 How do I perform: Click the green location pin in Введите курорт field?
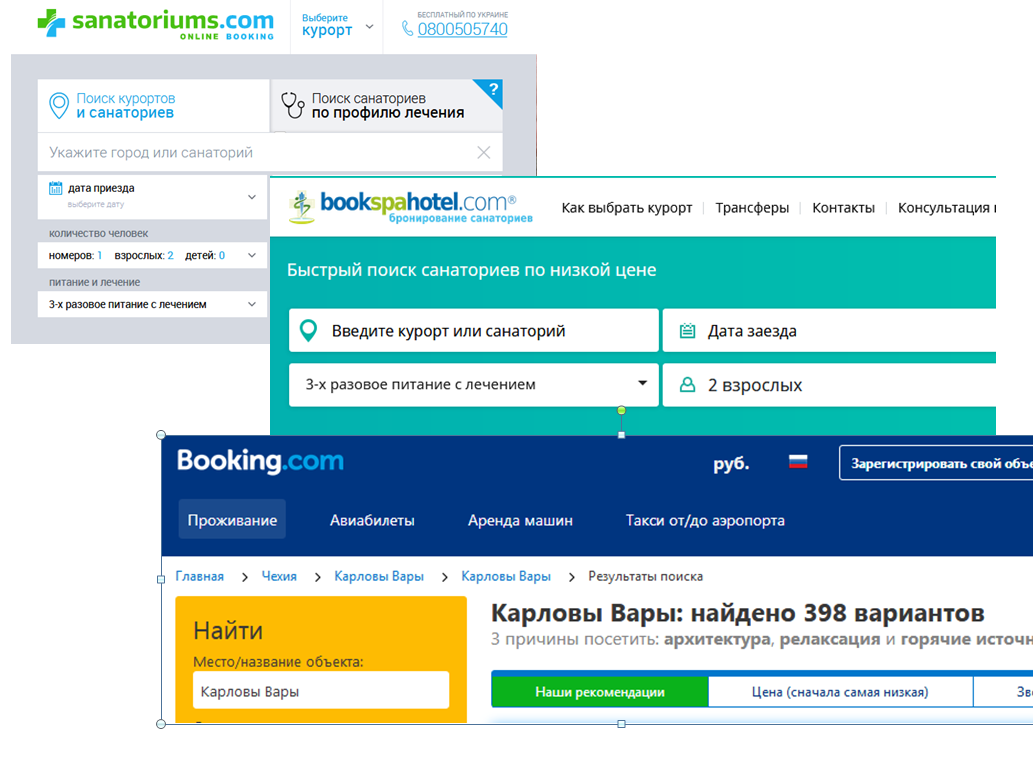tap(308, 331)
